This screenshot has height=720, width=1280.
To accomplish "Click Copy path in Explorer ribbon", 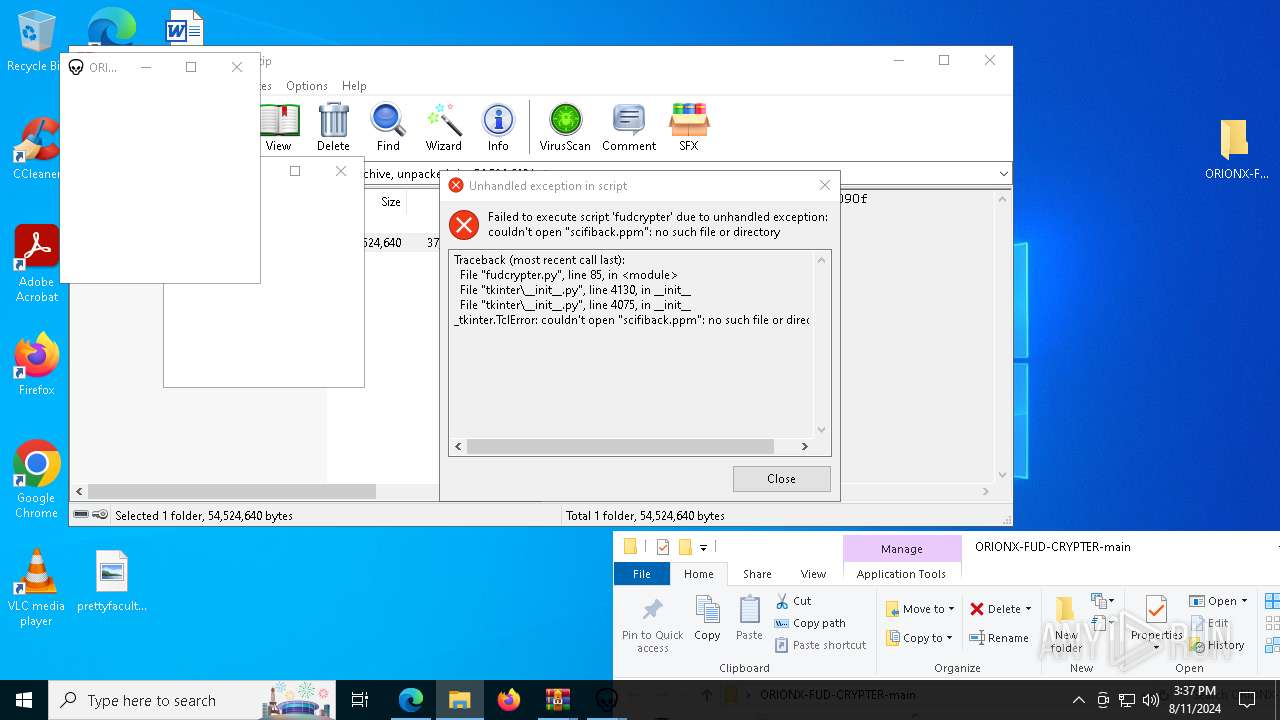I will point(810,623).
